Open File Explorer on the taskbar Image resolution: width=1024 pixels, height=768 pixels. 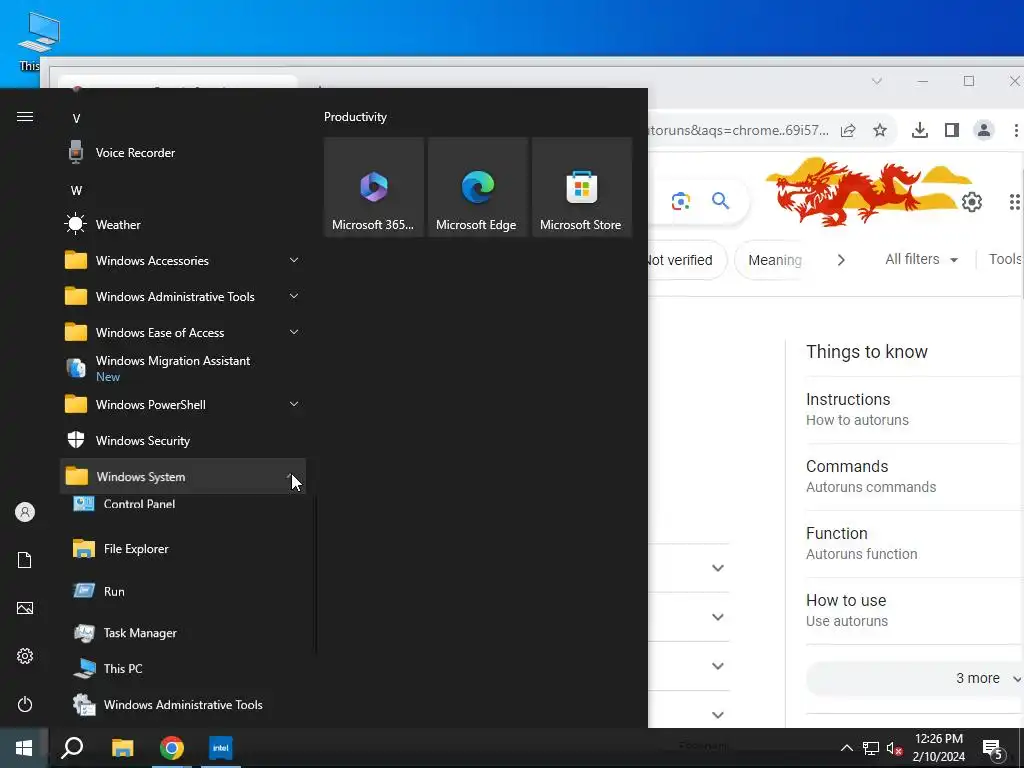tap(122, 748)
